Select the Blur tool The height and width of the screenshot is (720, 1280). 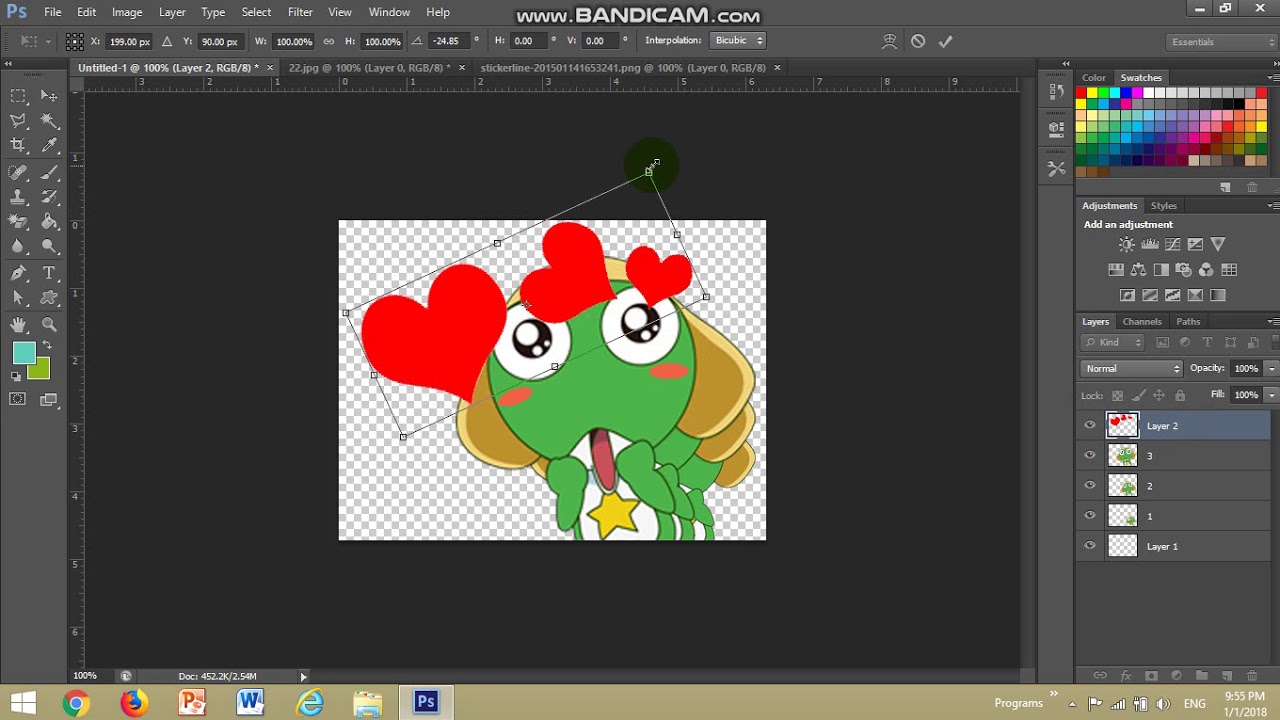[x=18, y=247]
